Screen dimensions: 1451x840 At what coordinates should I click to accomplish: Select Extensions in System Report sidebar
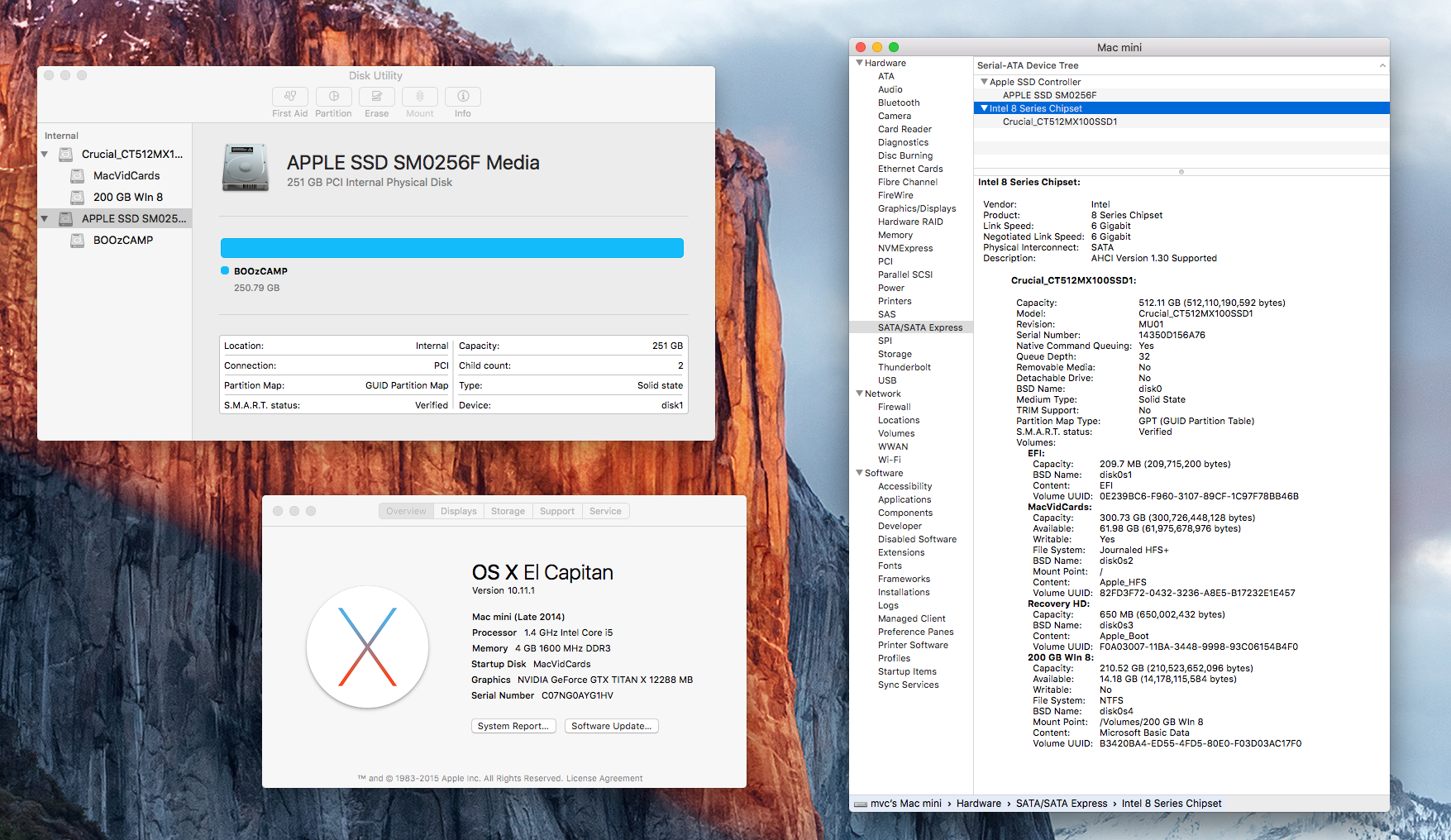click(x=901, y=552)
